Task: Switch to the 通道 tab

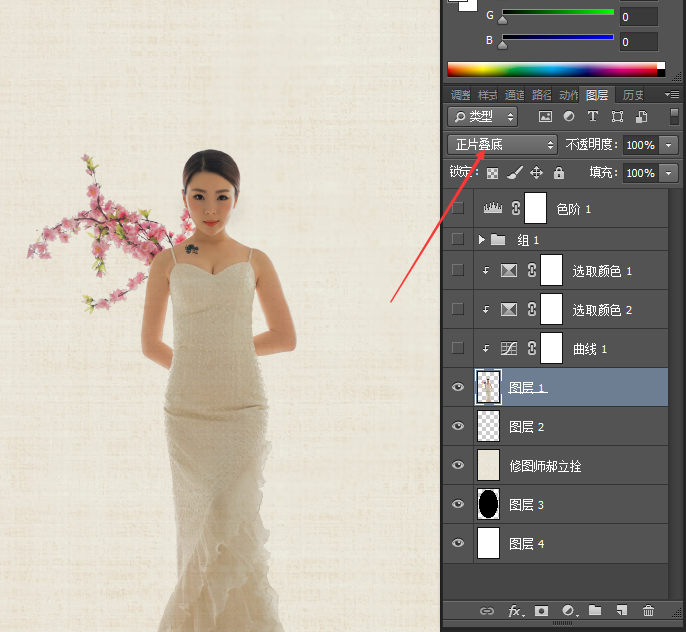Action: click(514, 95)
